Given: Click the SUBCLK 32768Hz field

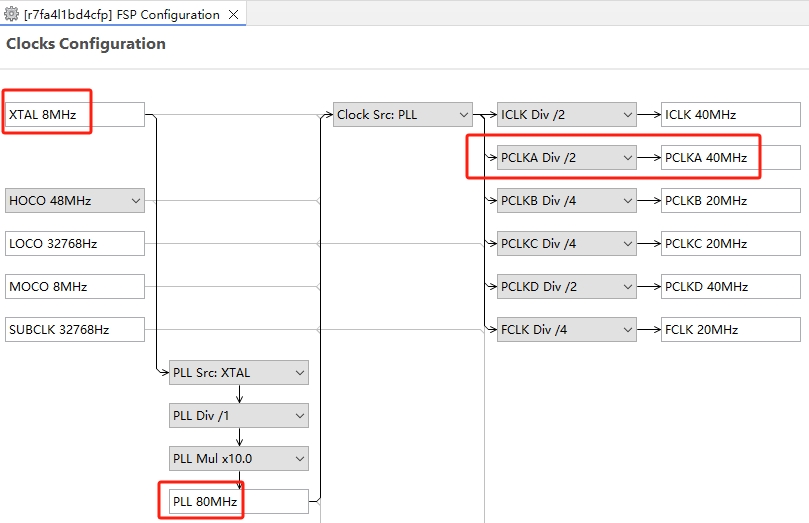Looking at the screenshot, I should tap(75, 330).
